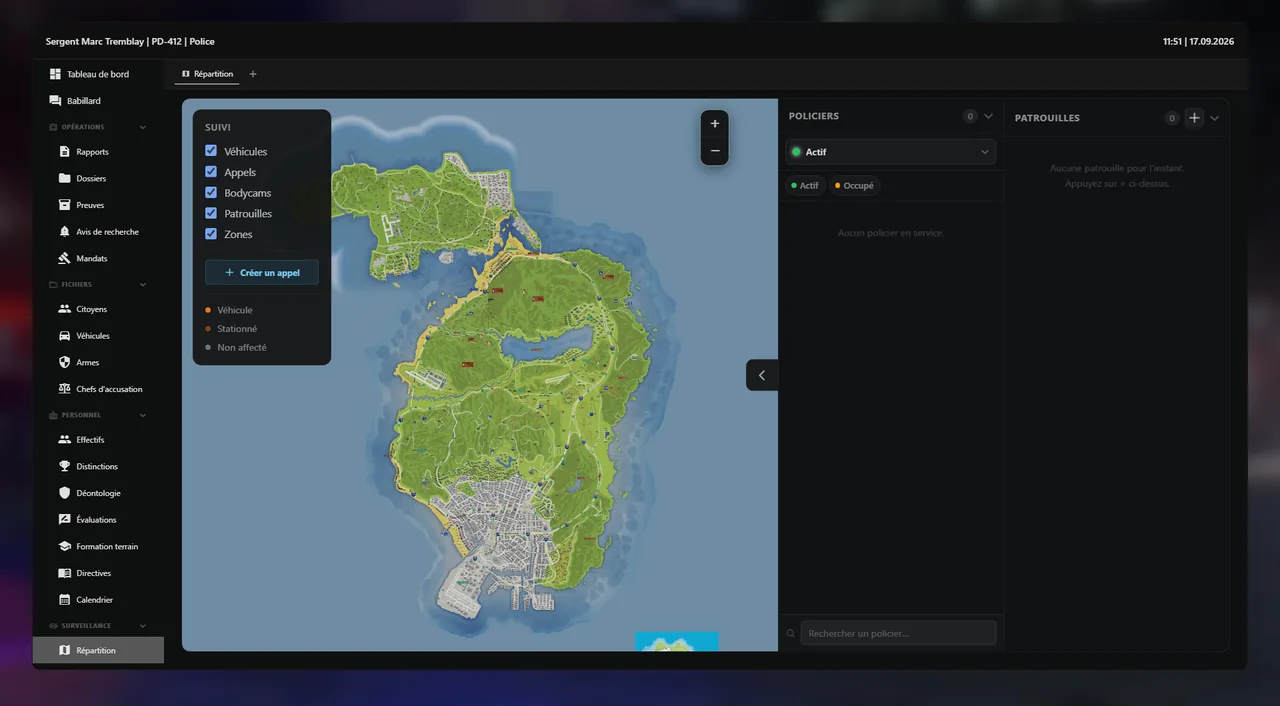Click the Distinctions trophy icon
This screenshot has height=706, width=1280.
pos(65,466)
